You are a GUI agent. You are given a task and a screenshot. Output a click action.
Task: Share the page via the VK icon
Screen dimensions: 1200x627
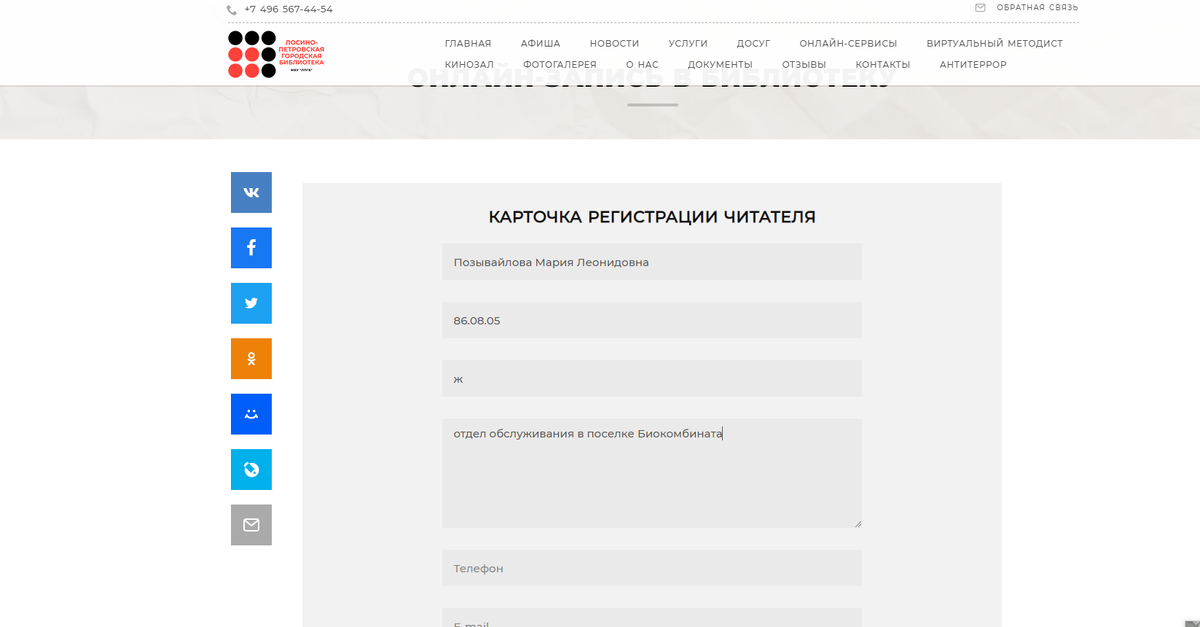pos(251,192)
